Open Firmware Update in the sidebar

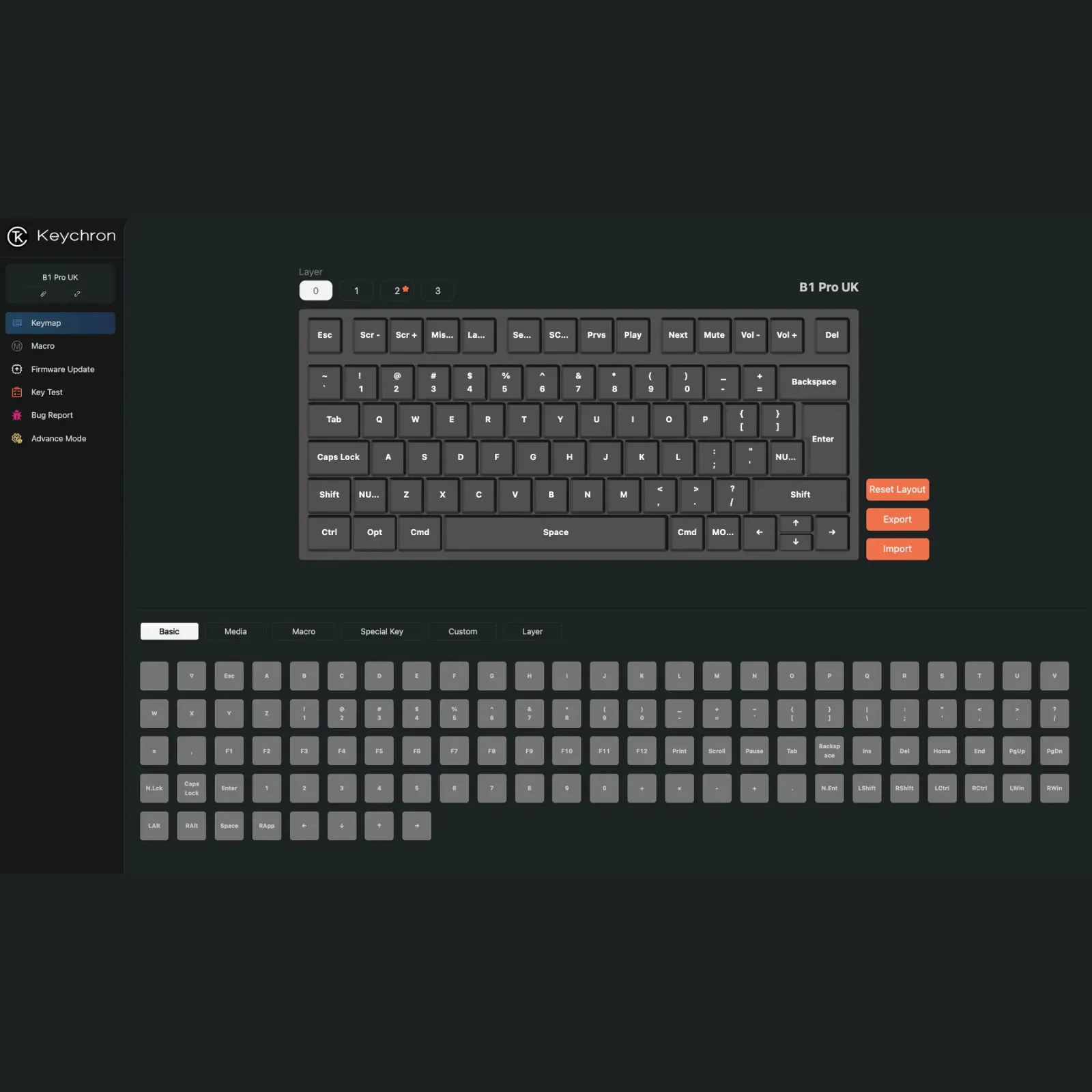pos(62,369)
